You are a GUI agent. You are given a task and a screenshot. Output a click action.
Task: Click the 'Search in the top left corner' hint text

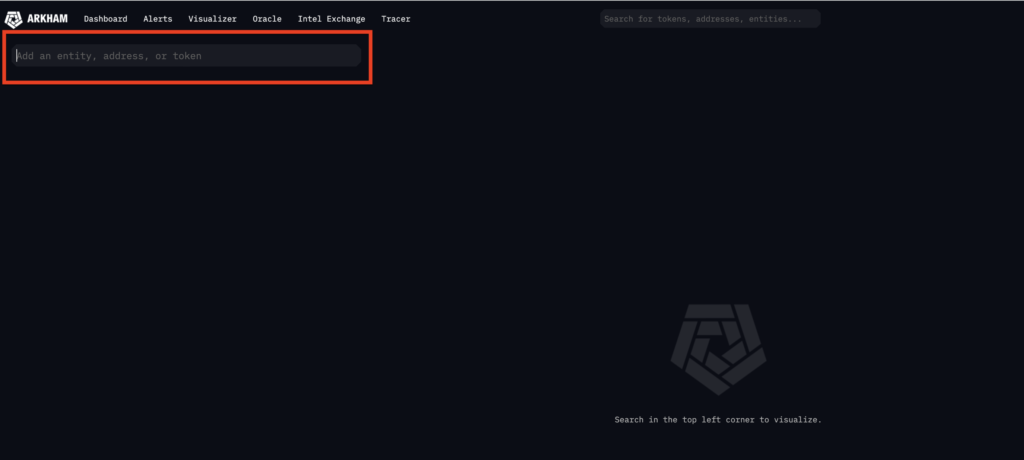click(717, 420)
